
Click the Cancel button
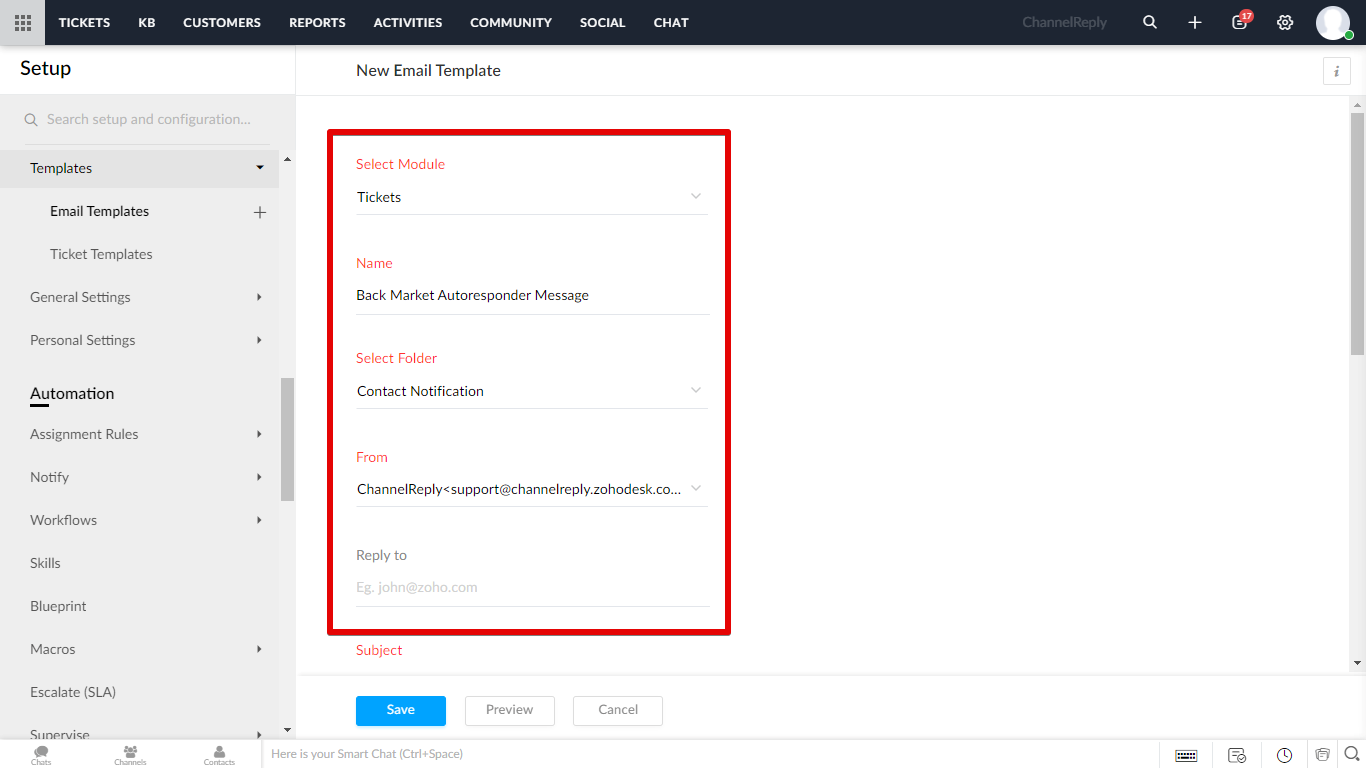pyautogui.click(x=618, y=710)
